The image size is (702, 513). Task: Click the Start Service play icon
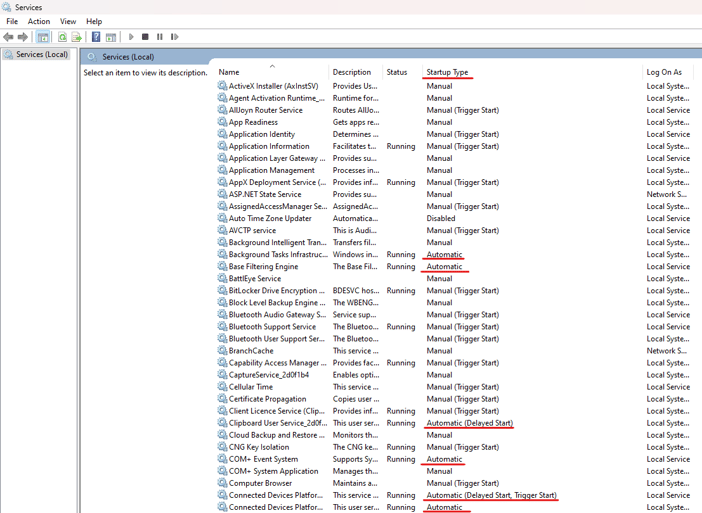pos(131,37)
